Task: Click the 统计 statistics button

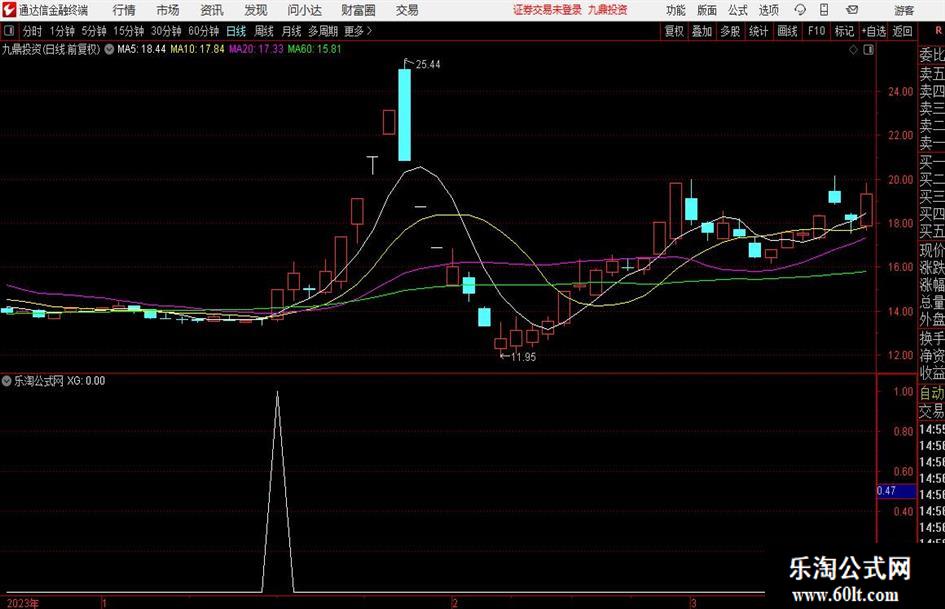Action: coord(758,31)
